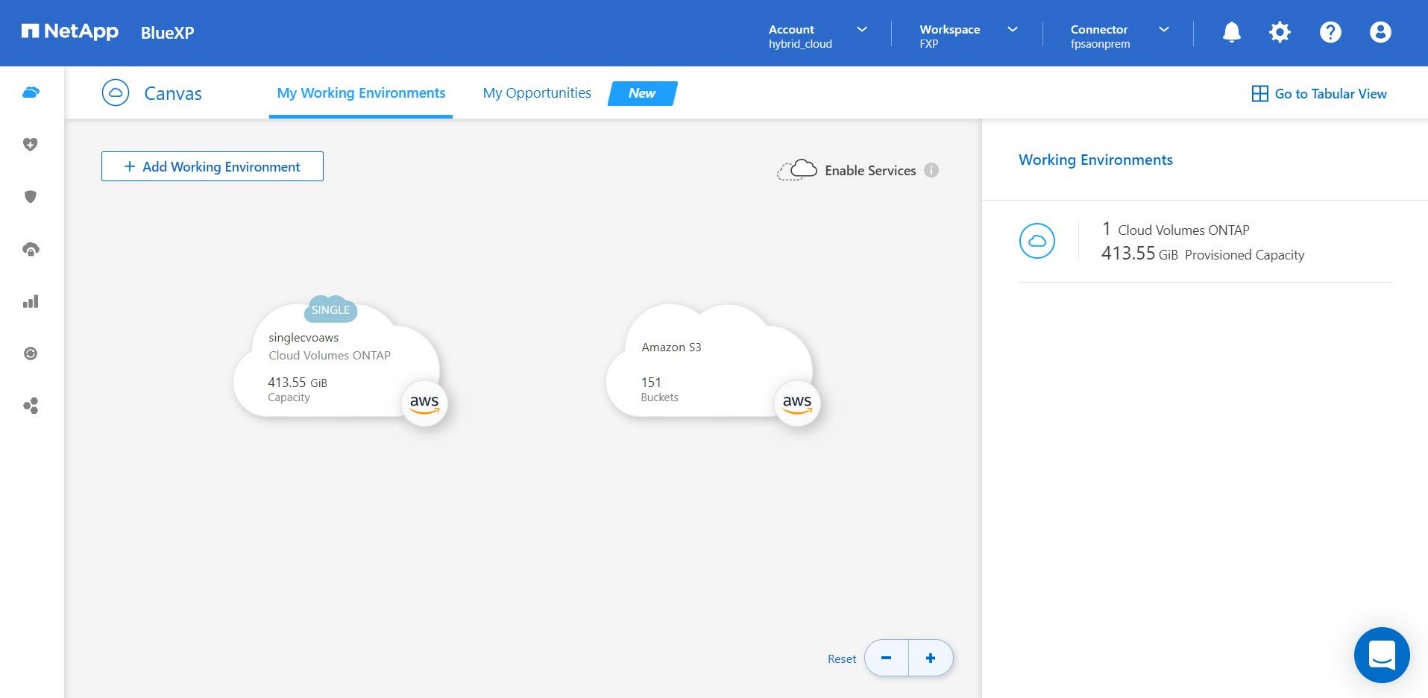Switch to My Working Environments tab
The image size is (1428, 698).
(361, 93)
